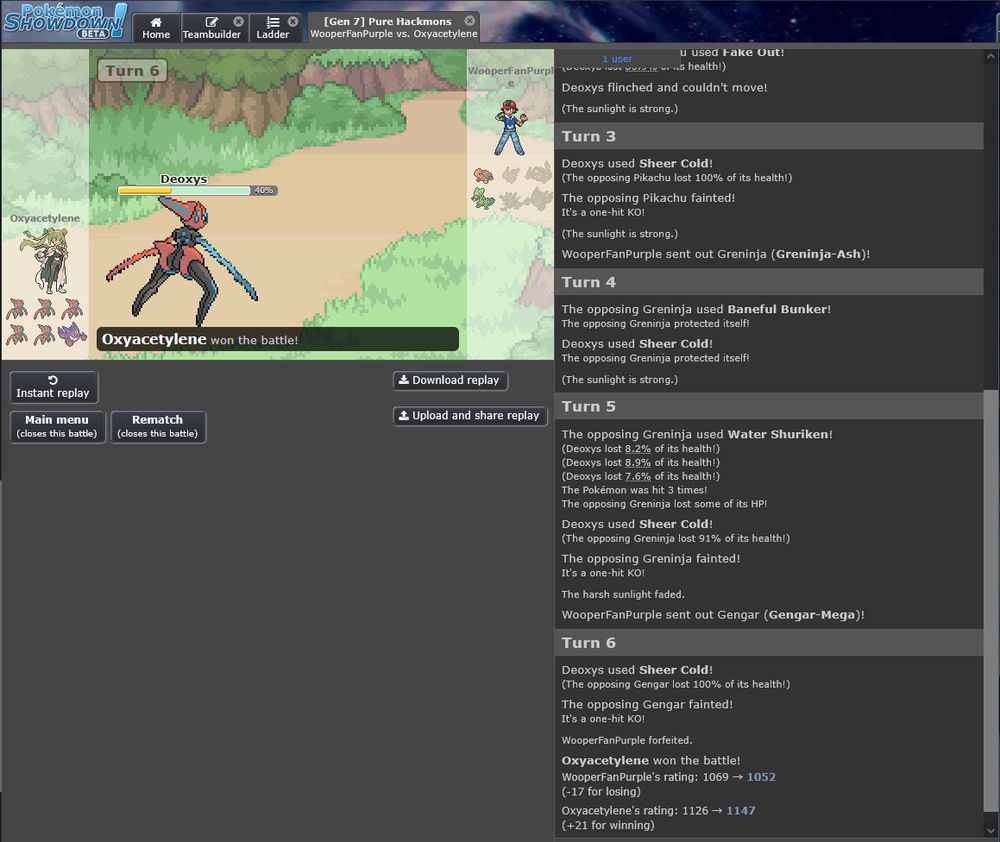The height and width of the screenshot is (842, 1000).
Task: Select the Gen 7 Pure Hackmons battle tab
Action: [x=393, y=27]
